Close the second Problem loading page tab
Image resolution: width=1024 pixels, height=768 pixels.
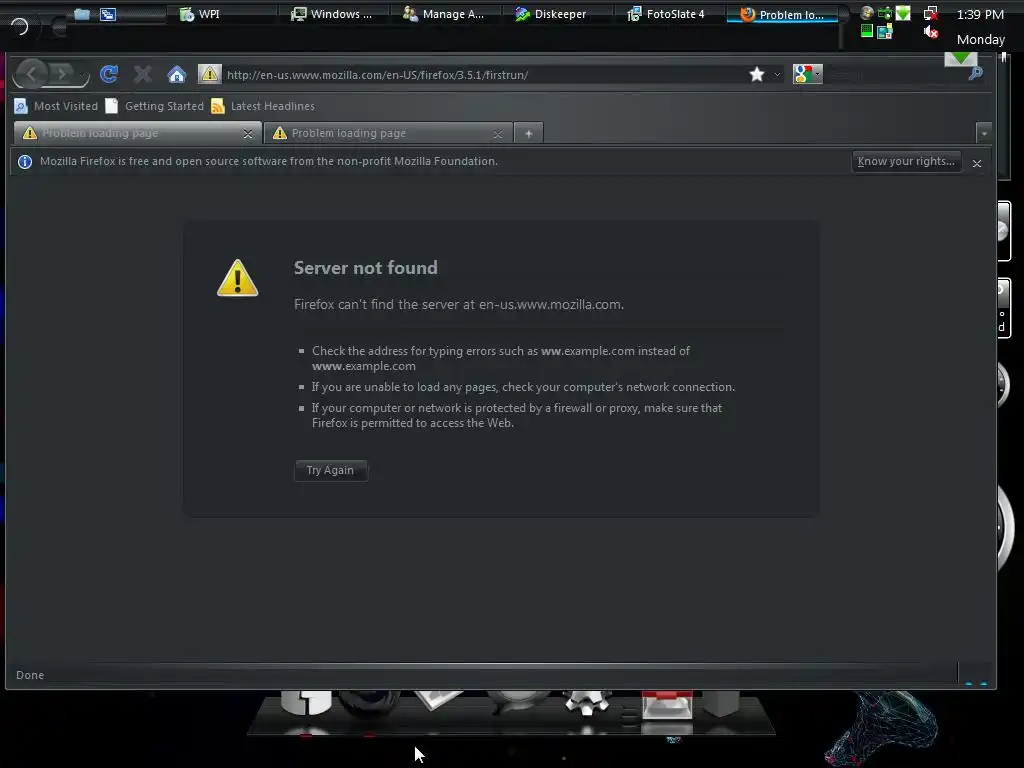click(x=498, y=134)
